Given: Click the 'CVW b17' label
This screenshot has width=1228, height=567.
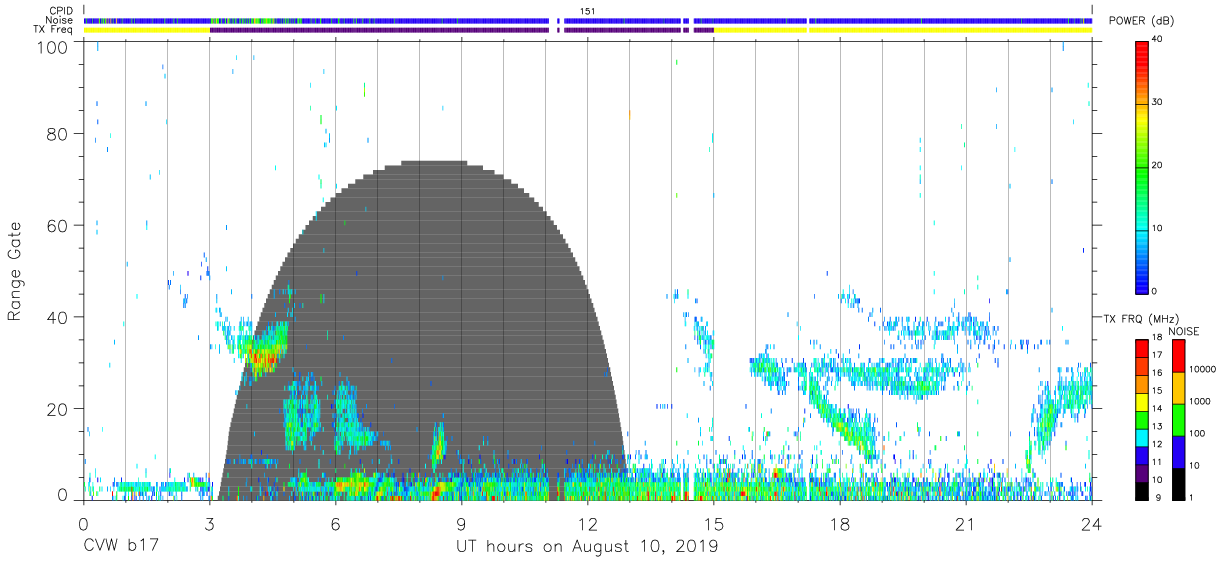Looking at the screenshot, I should coord(121,547).
